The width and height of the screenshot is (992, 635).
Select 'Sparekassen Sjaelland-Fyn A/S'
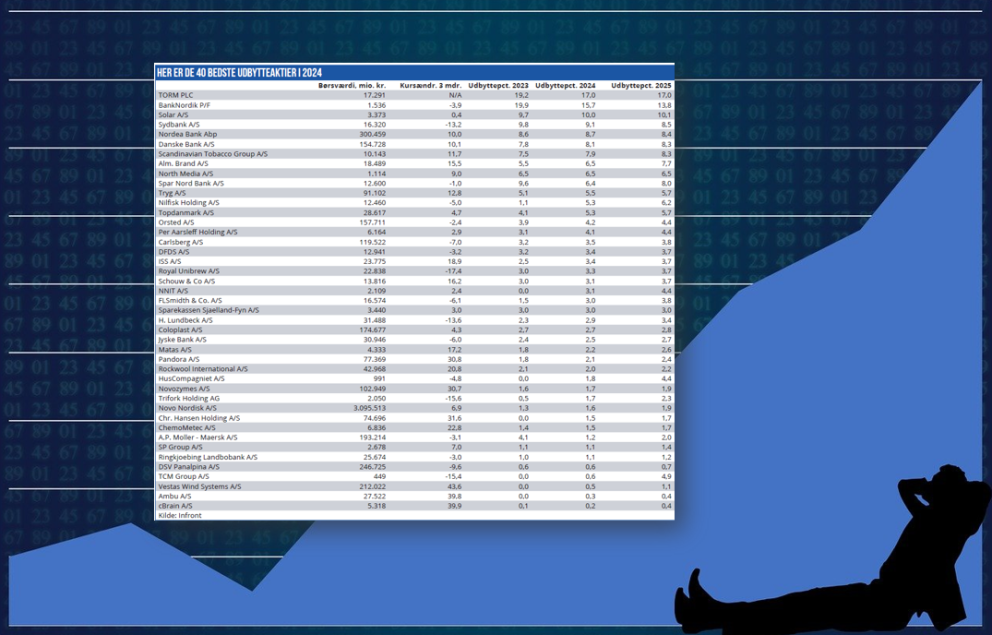[209, 310]
